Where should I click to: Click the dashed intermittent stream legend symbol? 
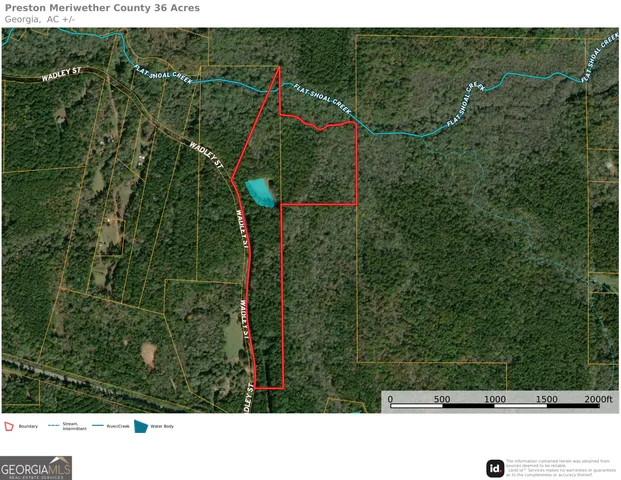coord(54,426)
